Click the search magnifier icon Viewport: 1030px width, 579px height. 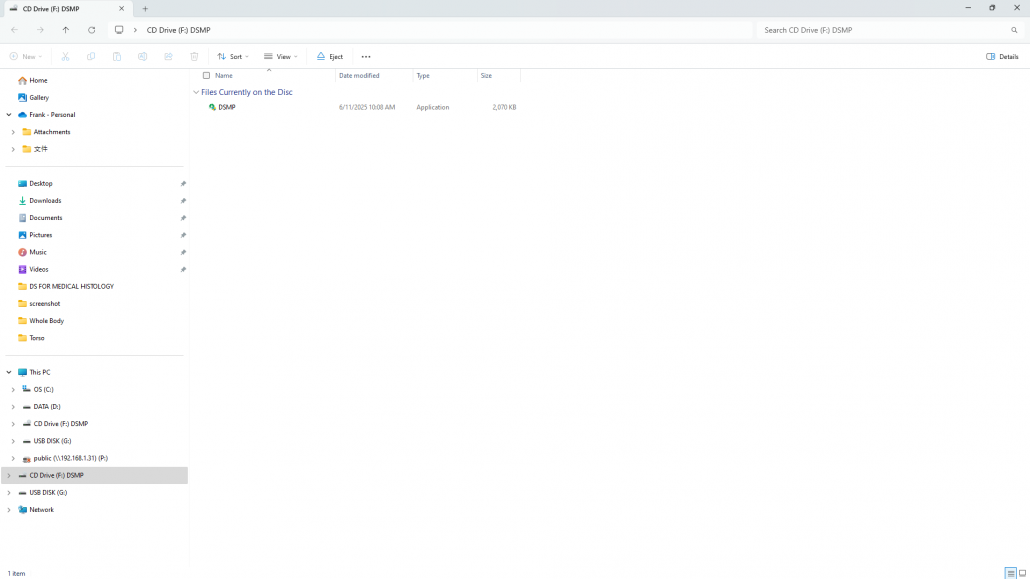click(1014, 30)
